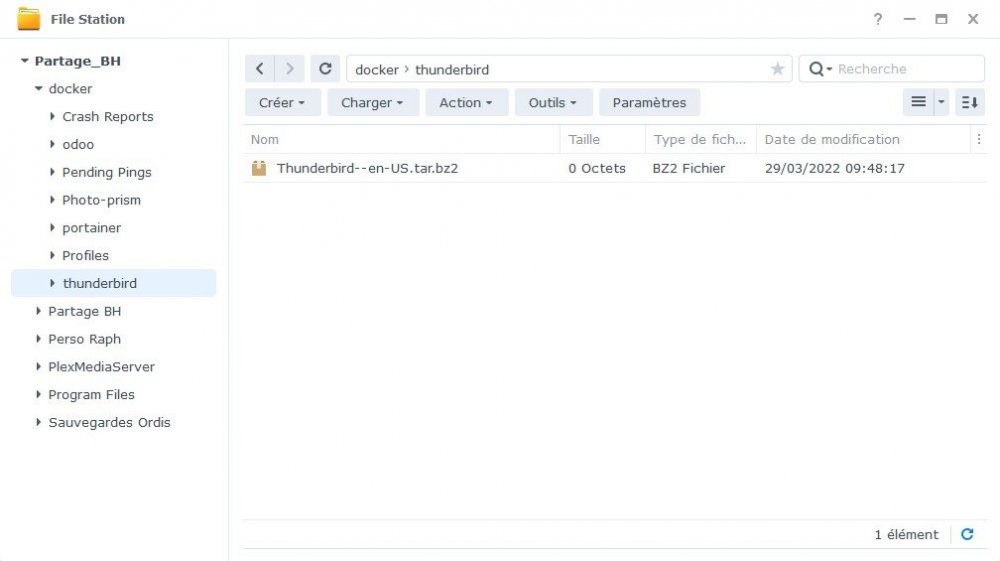1000x561 pixels.
Task: Open search options via the magnifier icon
Action: coord(820,69)
